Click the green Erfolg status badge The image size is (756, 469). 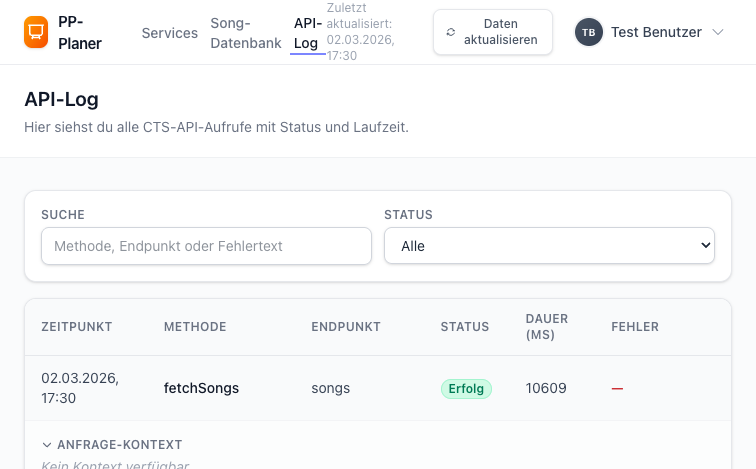pyautogui.click(x=466, y=388)
